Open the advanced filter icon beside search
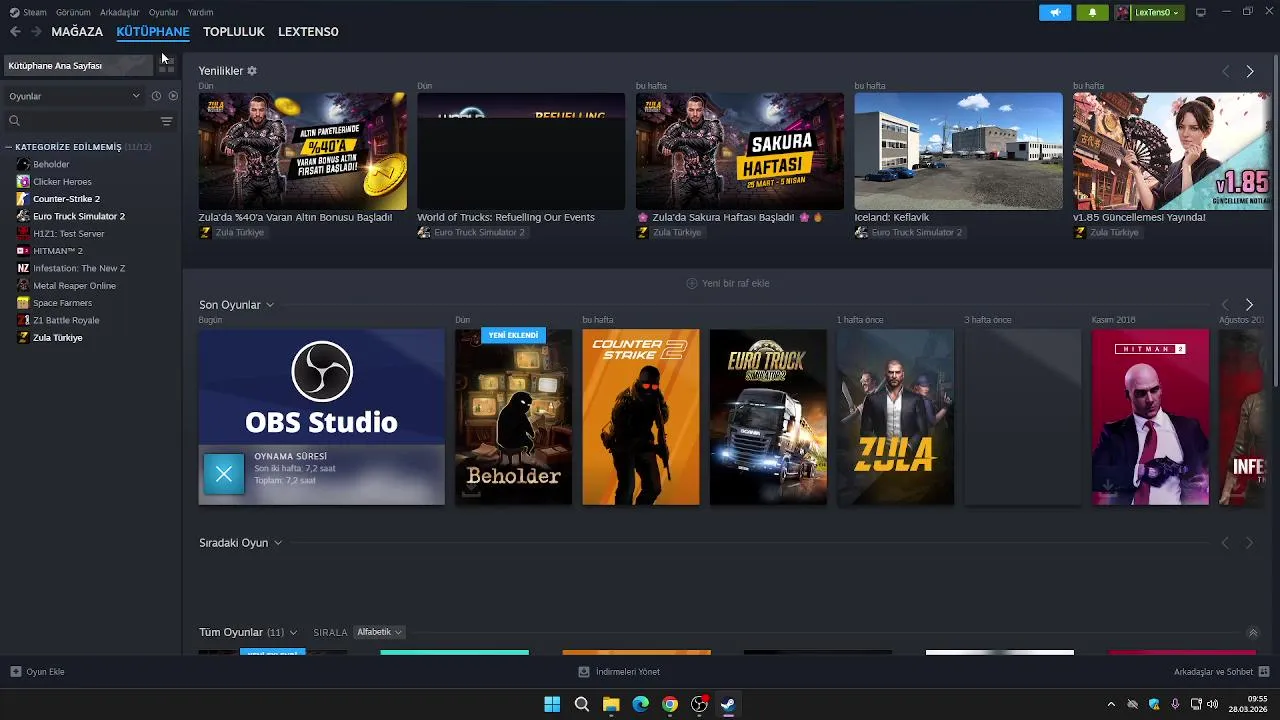This screenshot has height=720, width=1280. [x=166, y=121]
